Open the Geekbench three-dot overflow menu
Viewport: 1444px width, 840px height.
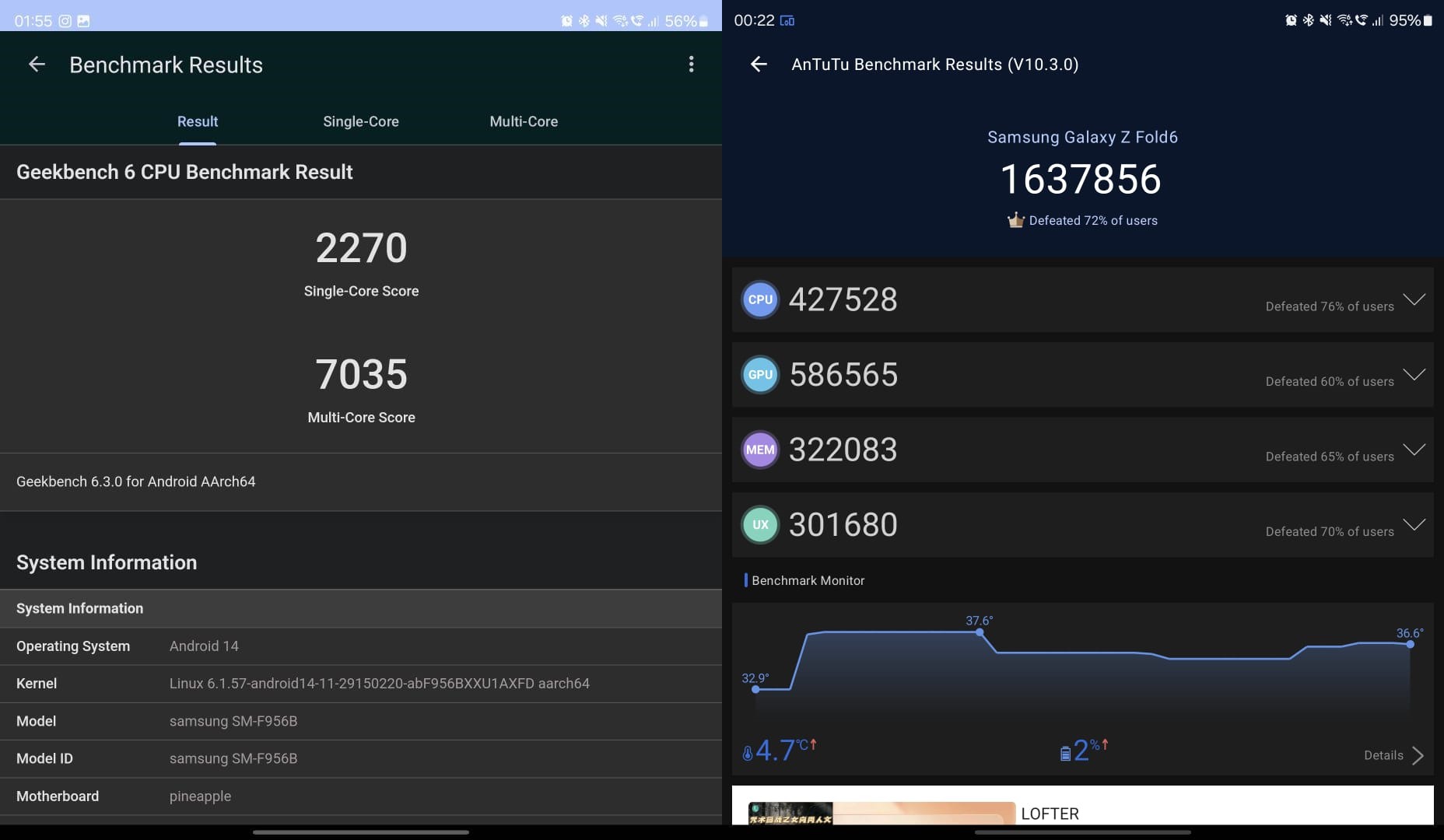(691, 65)
